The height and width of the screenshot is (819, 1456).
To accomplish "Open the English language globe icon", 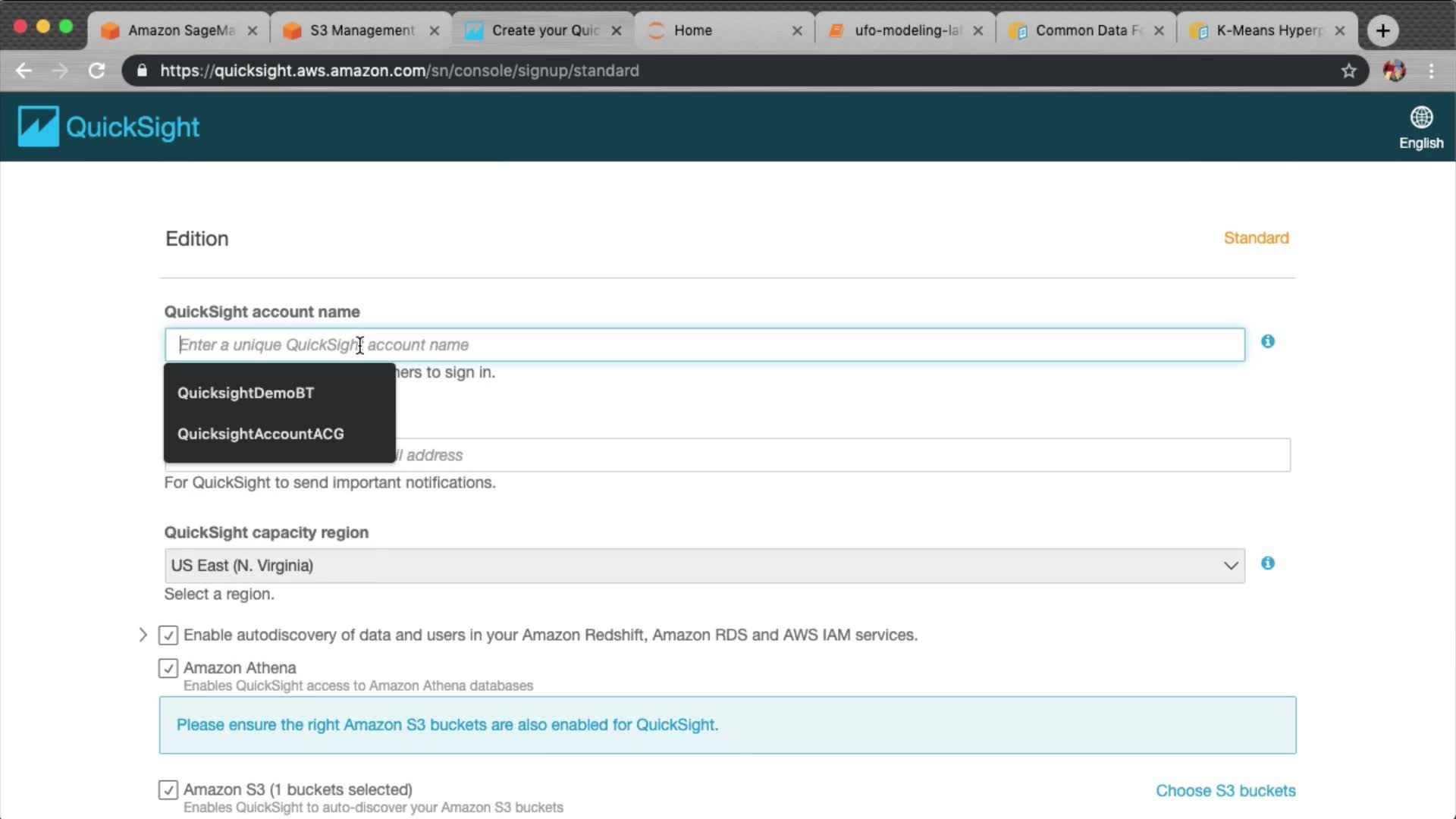I will coord(1420,118).
